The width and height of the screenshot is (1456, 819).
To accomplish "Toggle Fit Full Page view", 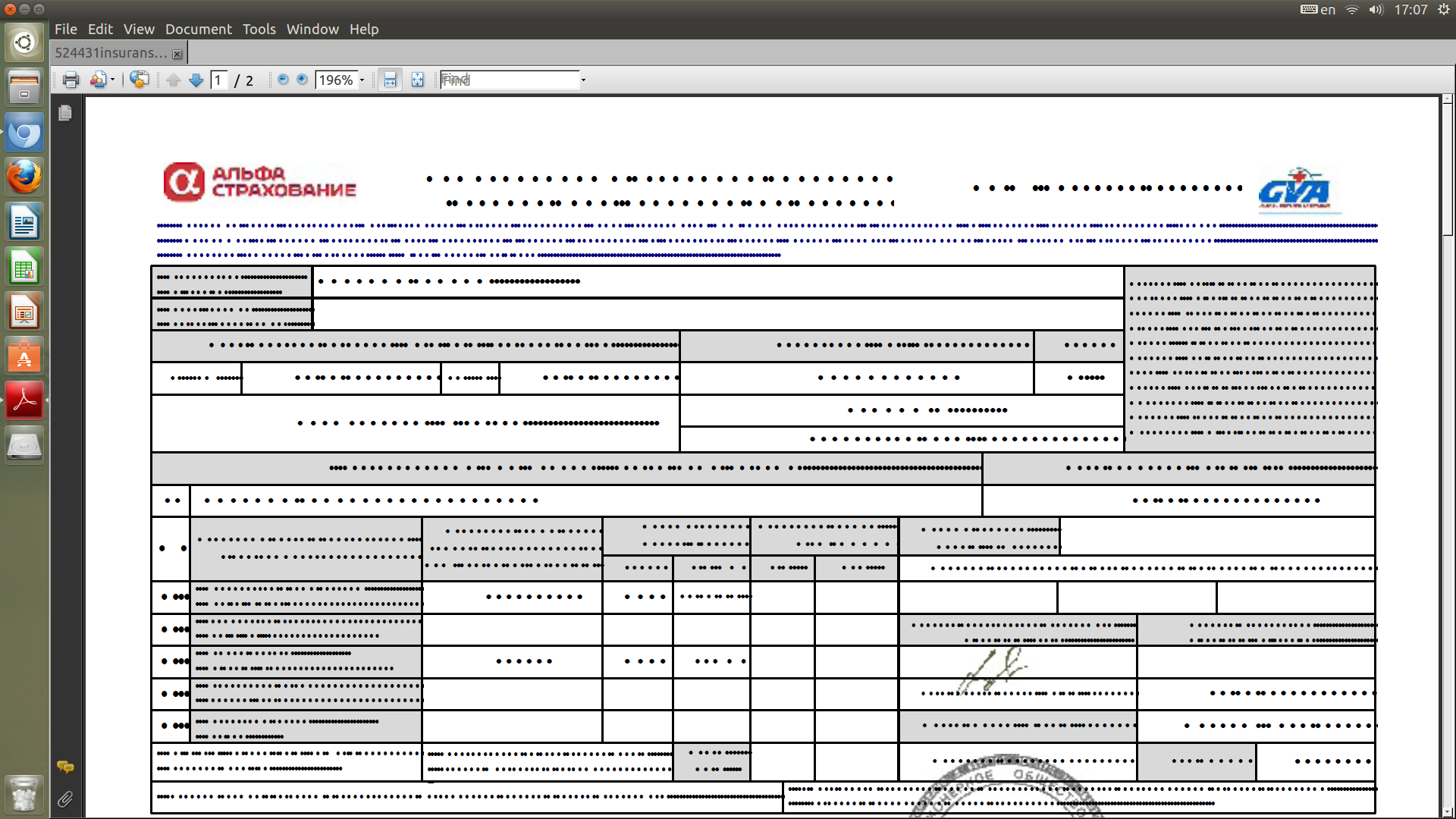I will [417, 80].
